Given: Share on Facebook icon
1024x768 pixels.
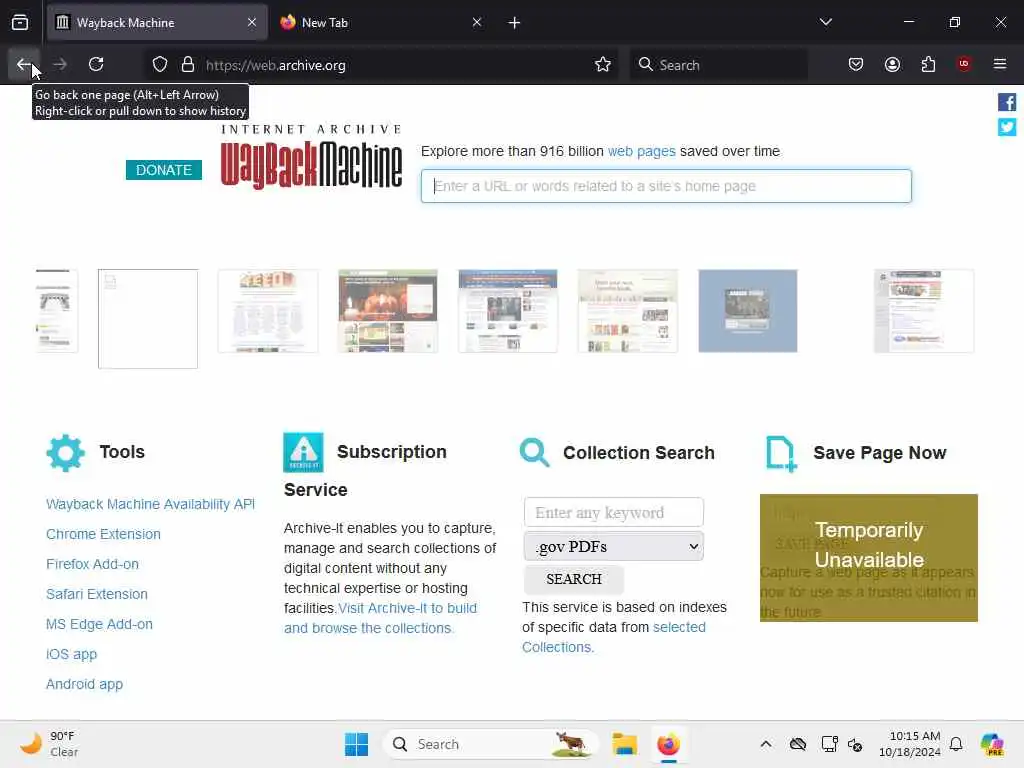Looking at the screenshot, I should [x=1006, y=103].
